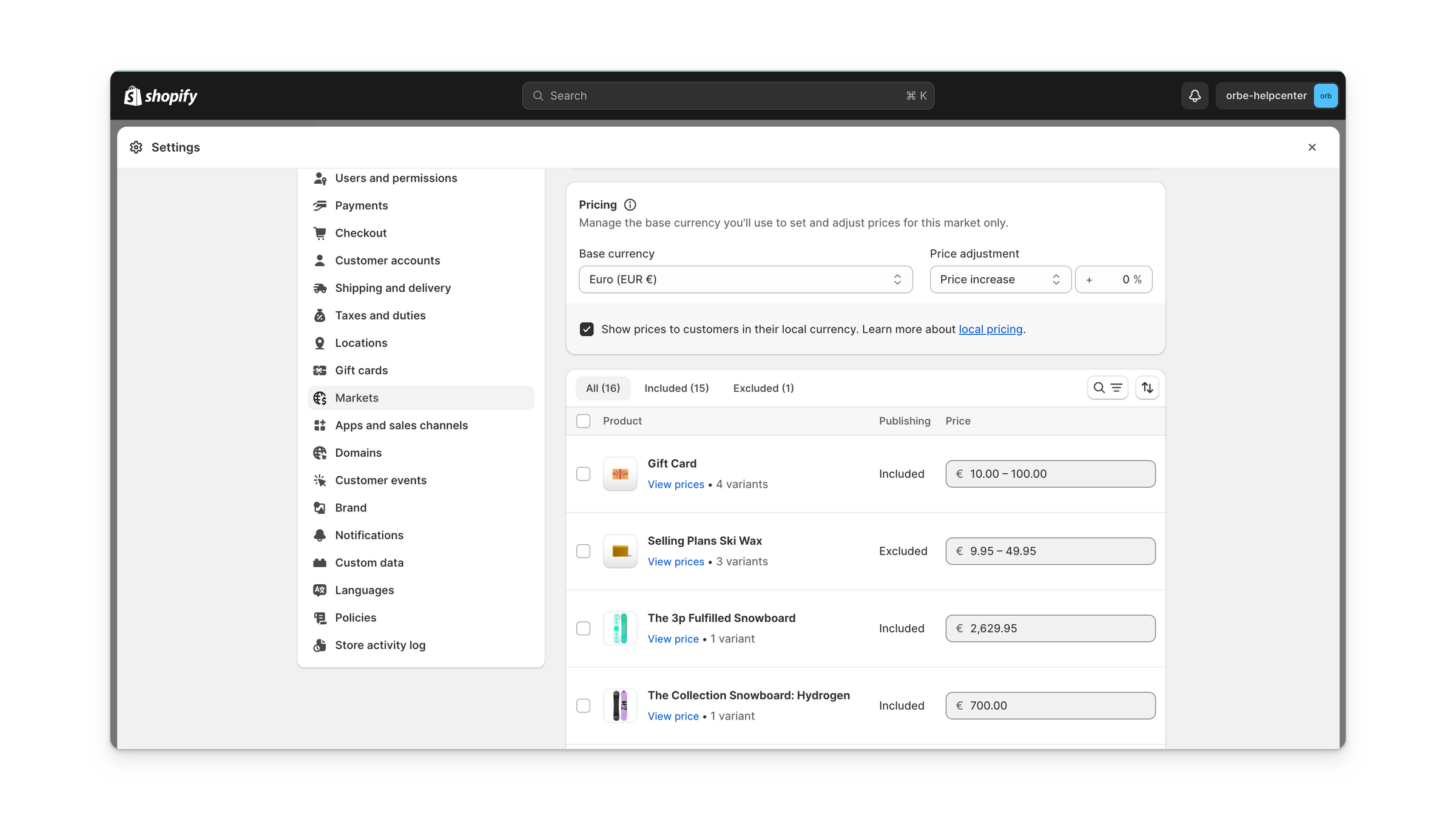Open search and filter products icon
The image size is (1456, 819).
pos(1107,388)
